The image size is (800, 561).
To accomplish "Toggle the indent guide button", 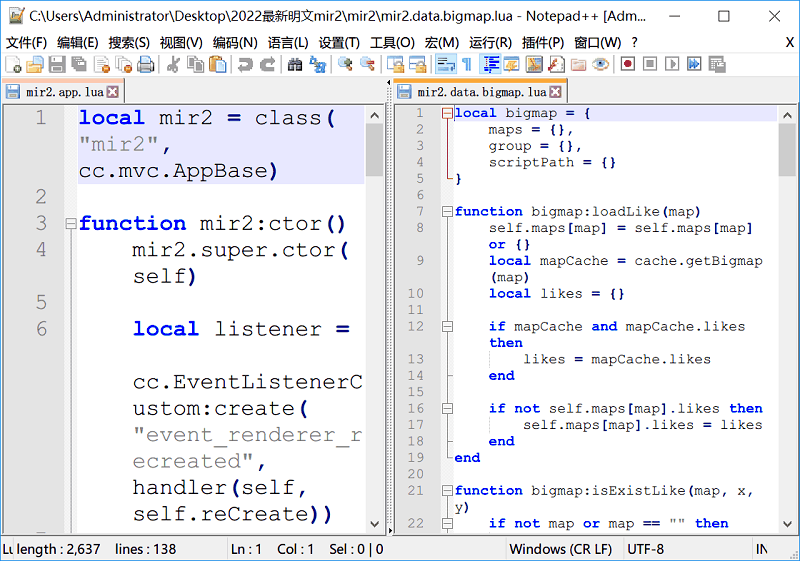I will click(491, 64).
